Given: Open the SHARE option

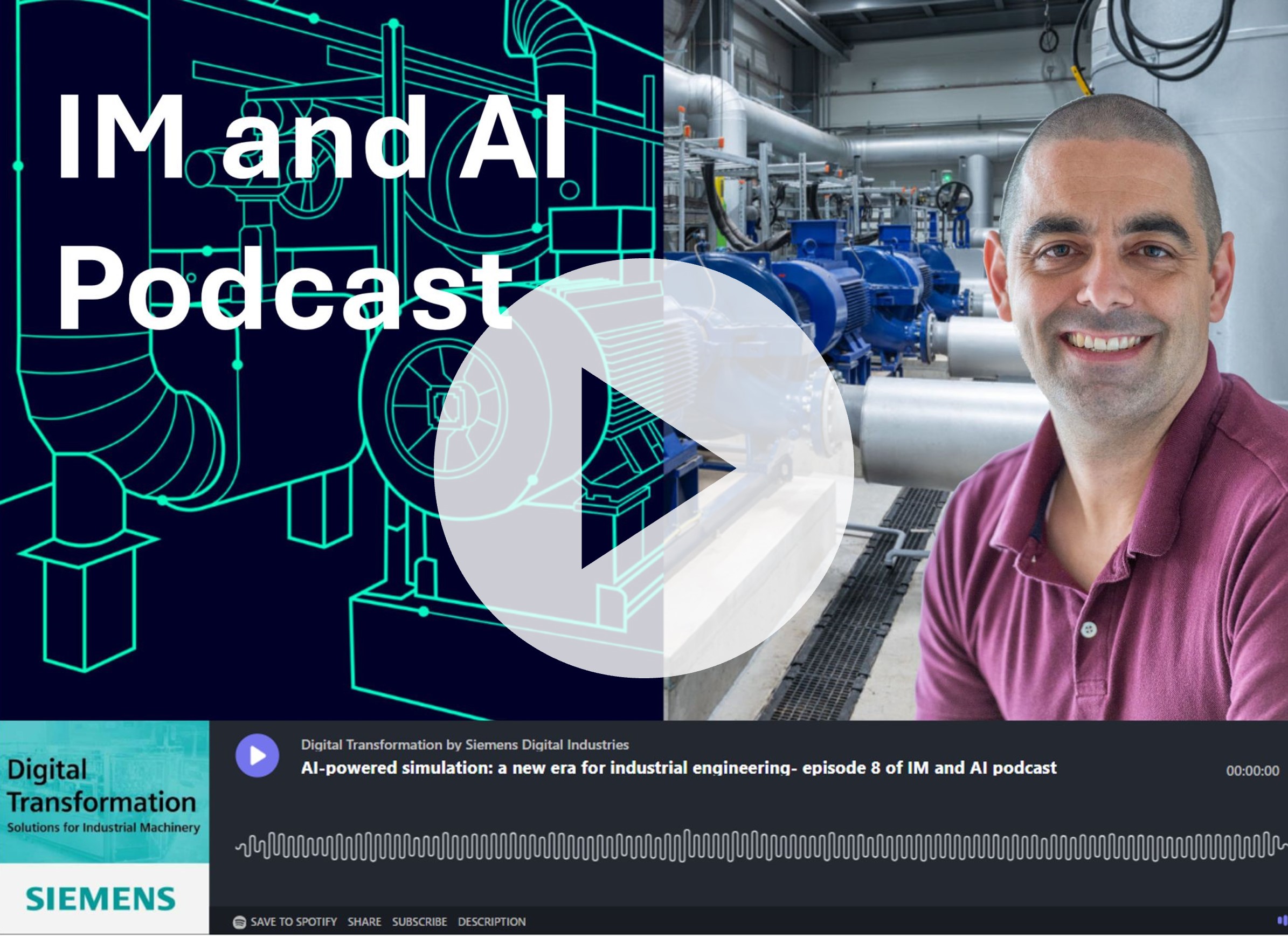Looking at the screenshot, I should 364,922.
